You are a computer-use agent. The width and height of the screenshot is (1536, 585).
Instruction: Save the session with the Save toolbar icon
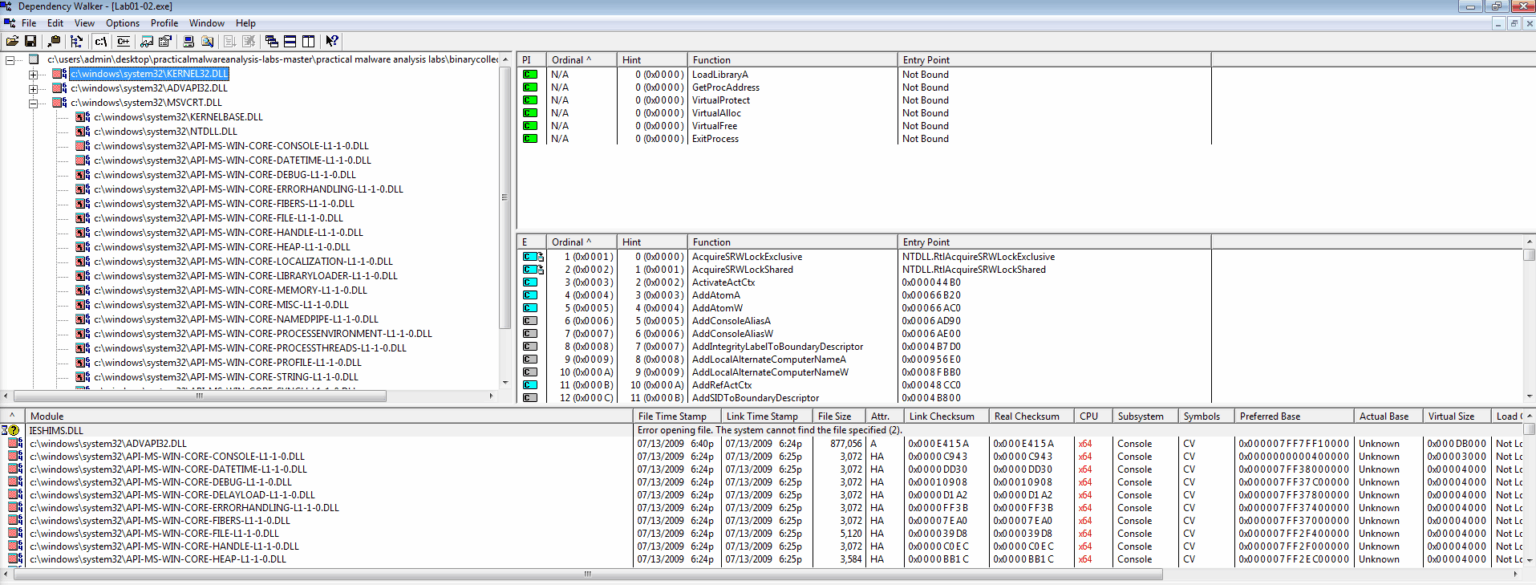tap(31, 41)
